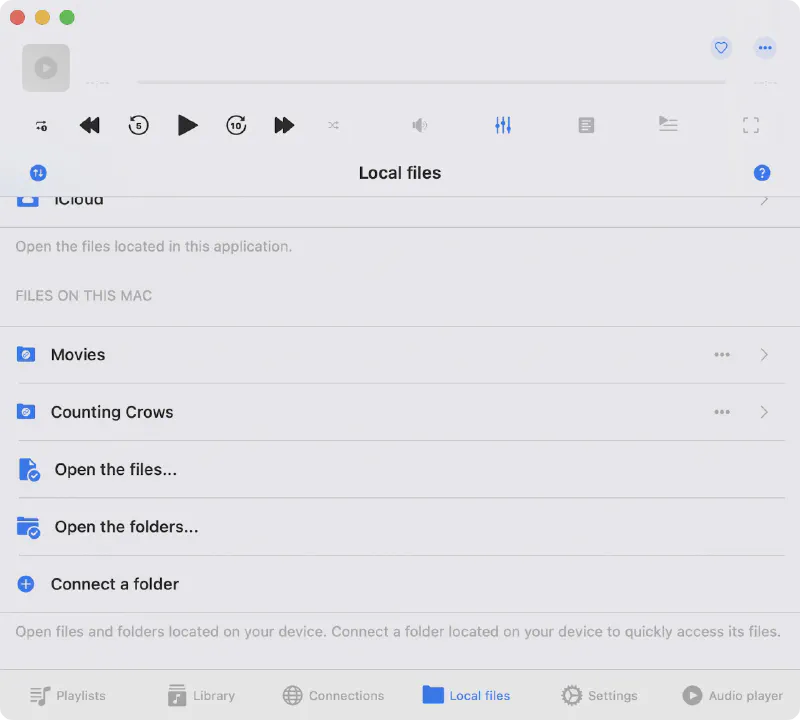The width and height of the screenshot is (800, 720).
Task: Switch to the Settings tab
Action: tap(599, 695)
